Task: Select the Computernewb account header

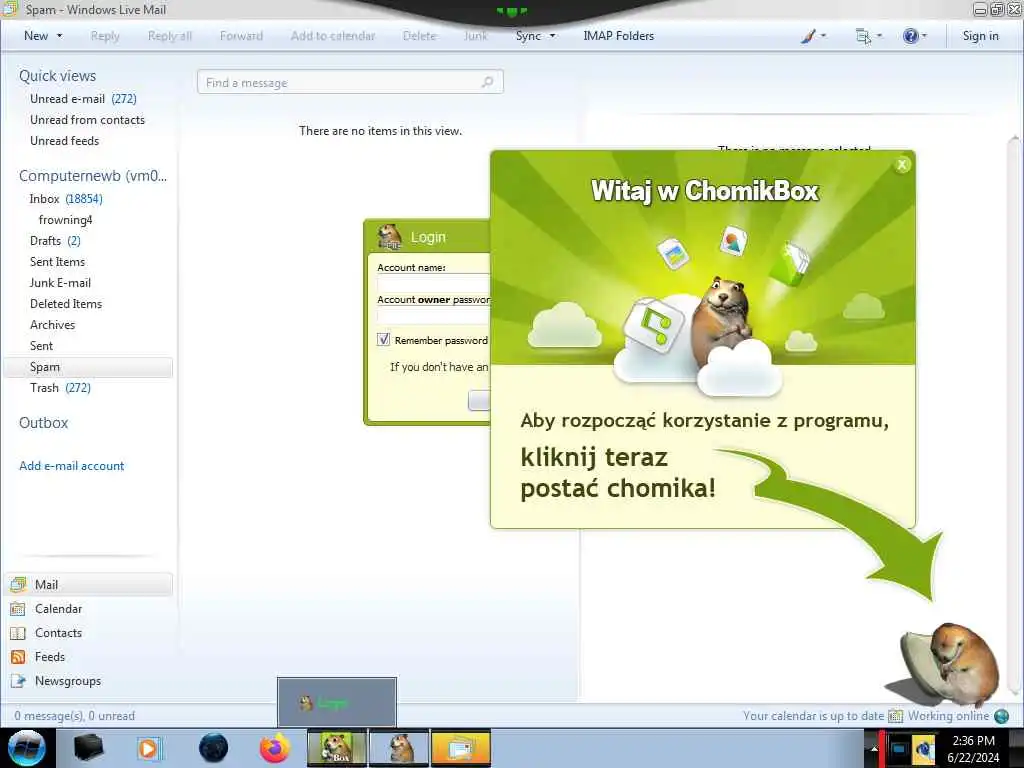Action: pyautogui.click(x=93, y=176)
